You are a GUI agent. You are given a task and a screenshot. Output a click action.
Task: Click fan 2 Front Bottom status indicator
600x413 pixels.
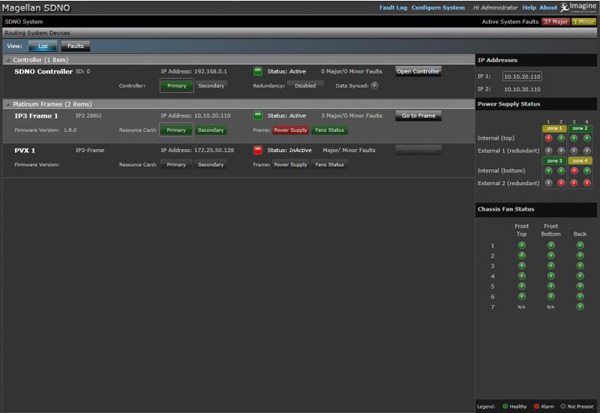pos(551,256)
